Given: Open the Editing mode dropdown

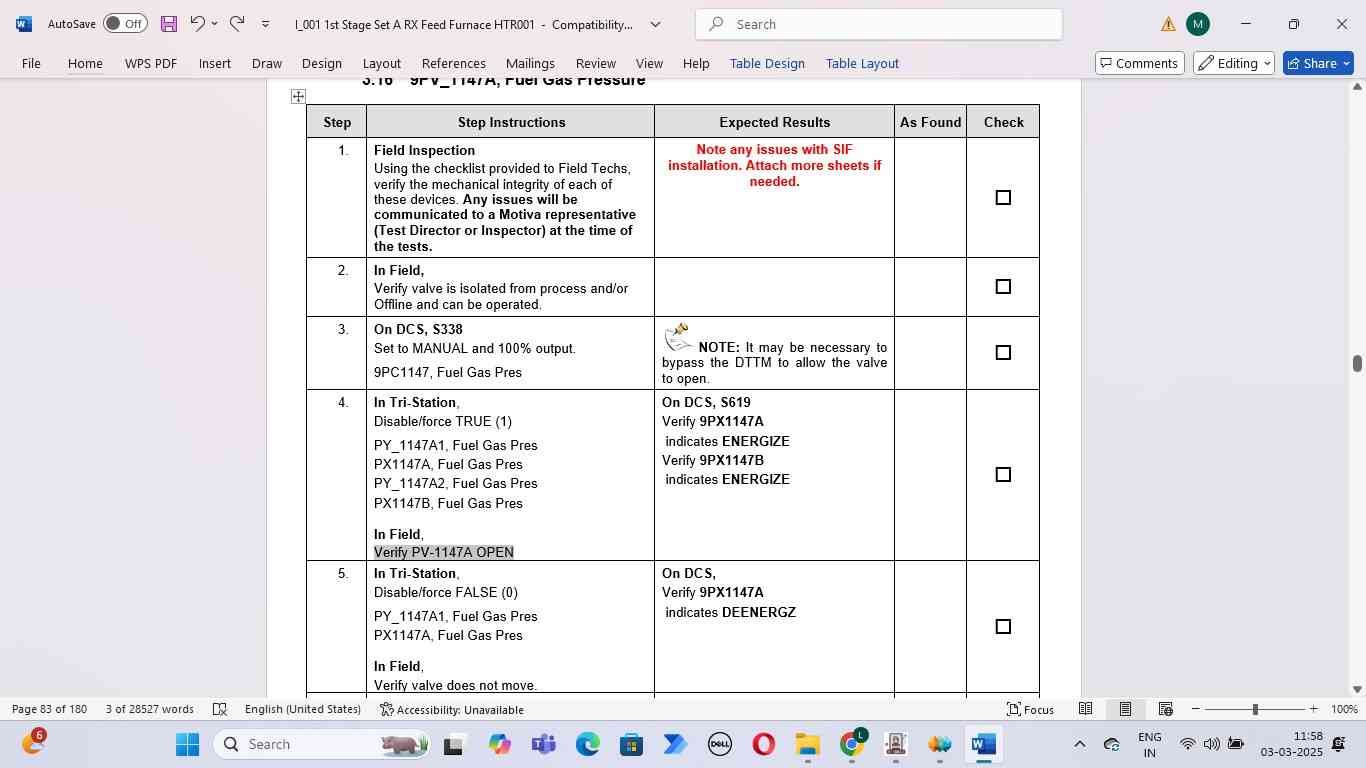Looking at the screenshot, I should (x=1234, y=63).
